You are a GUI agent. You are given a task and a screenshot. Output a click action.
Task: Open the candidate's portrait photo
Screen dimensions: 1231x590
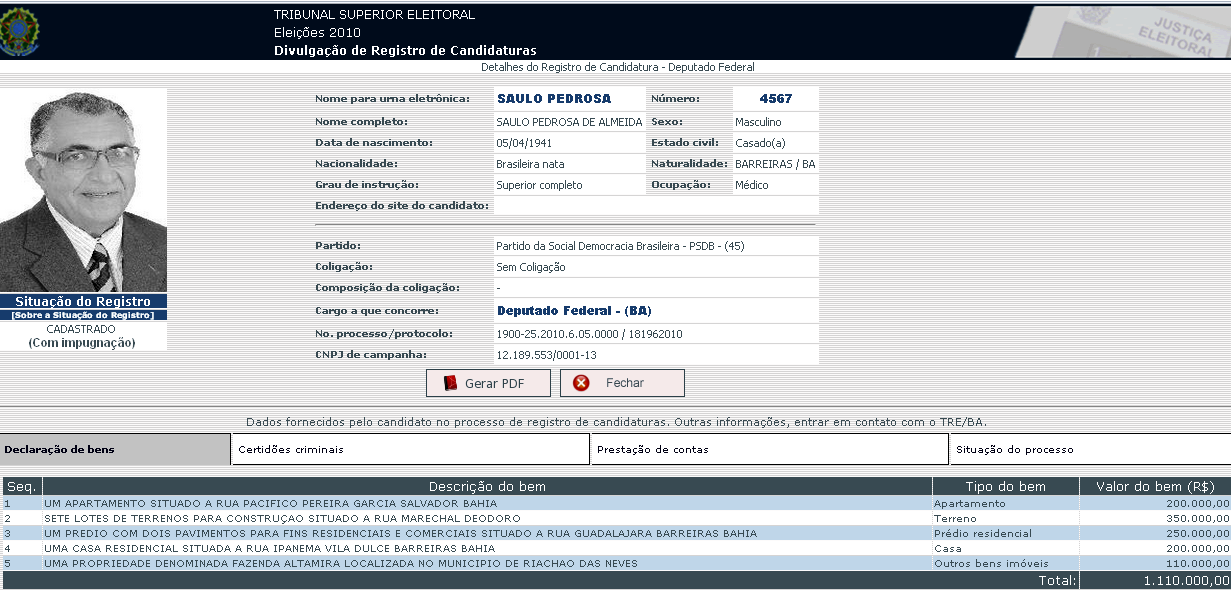click(83, 190)
